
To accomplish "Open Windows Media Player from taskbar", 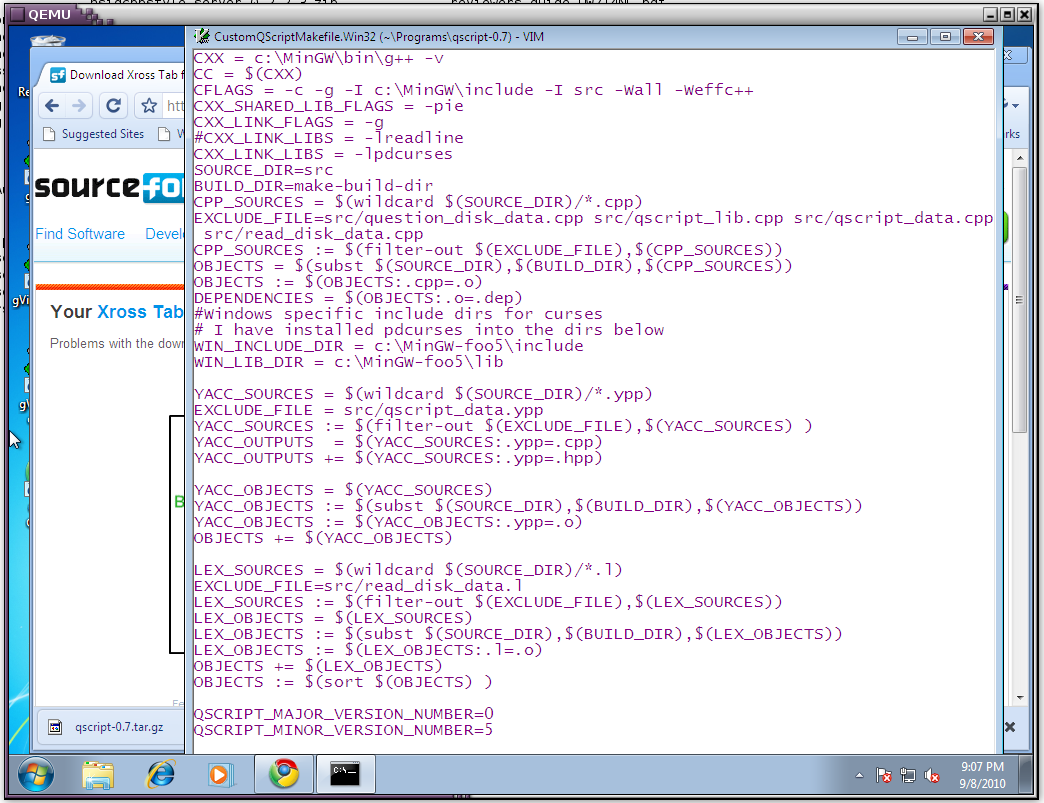I will tap(219, 774).
